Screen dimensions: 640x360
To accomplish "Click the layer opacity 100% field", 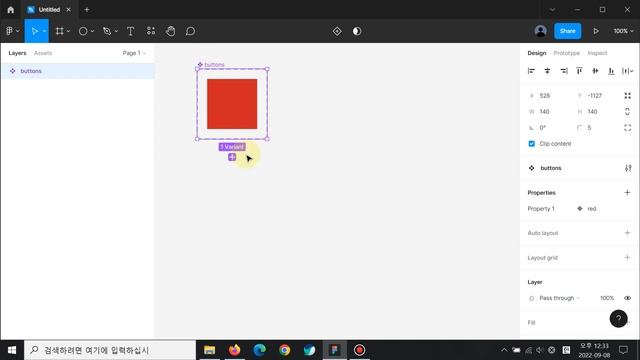I will [607, 298].
